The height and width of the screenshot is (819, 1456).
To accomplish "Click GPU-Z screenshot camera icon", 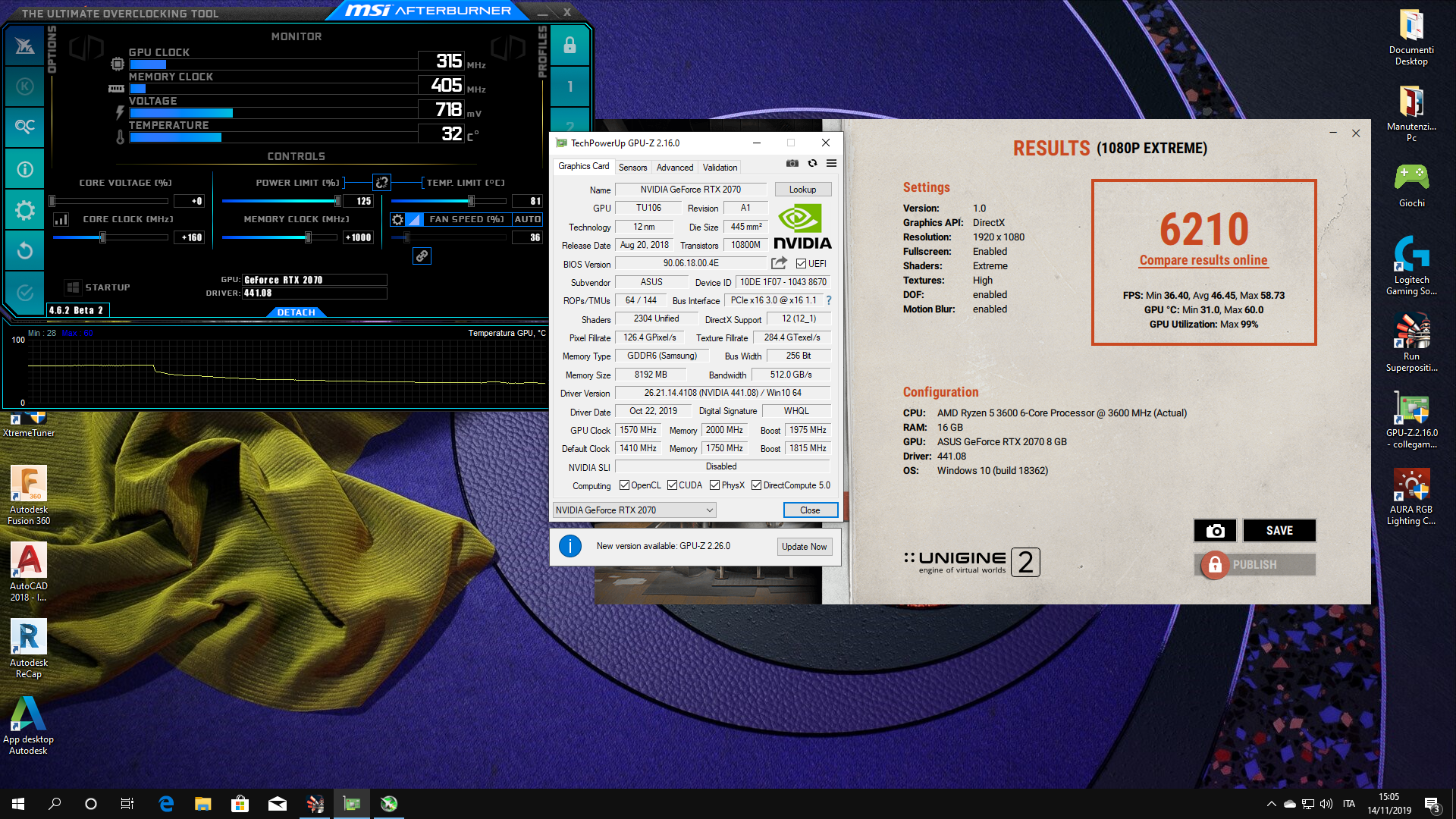I will pos(792,163).
